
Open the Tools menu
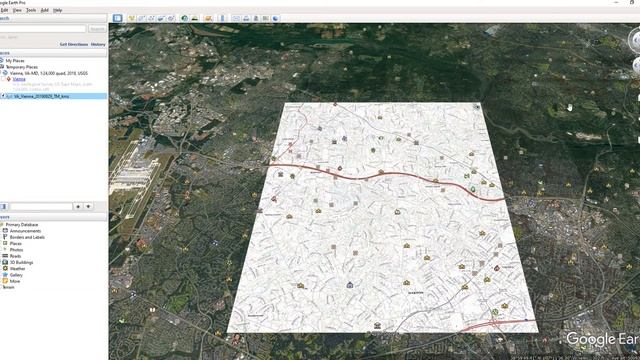[x=31, y=10]
